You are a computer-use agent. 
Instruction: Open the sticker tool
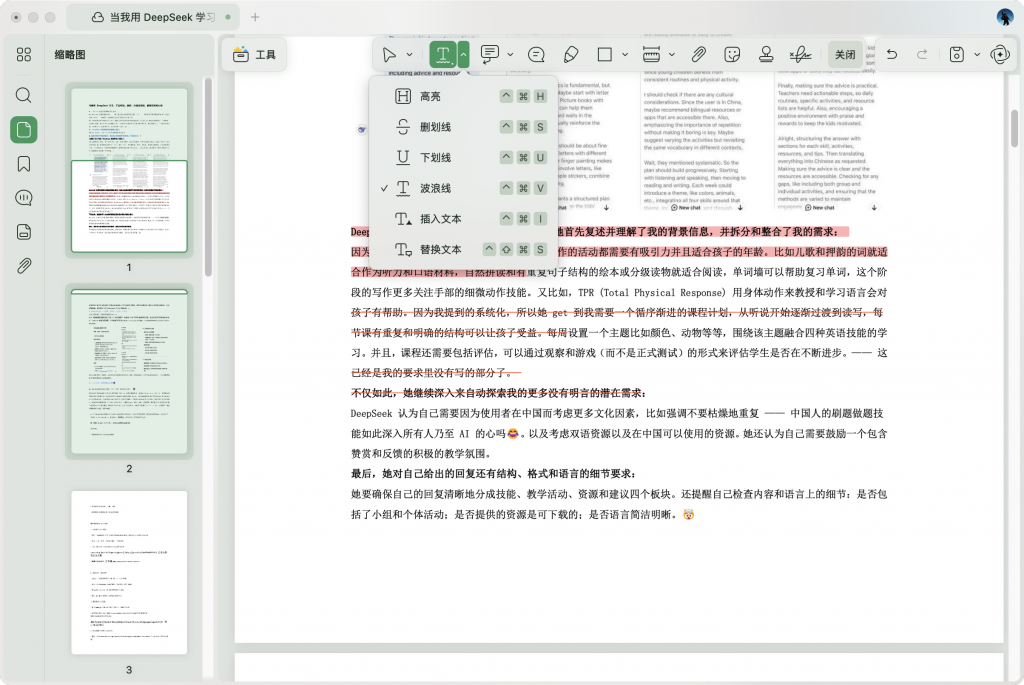point(732,55)
